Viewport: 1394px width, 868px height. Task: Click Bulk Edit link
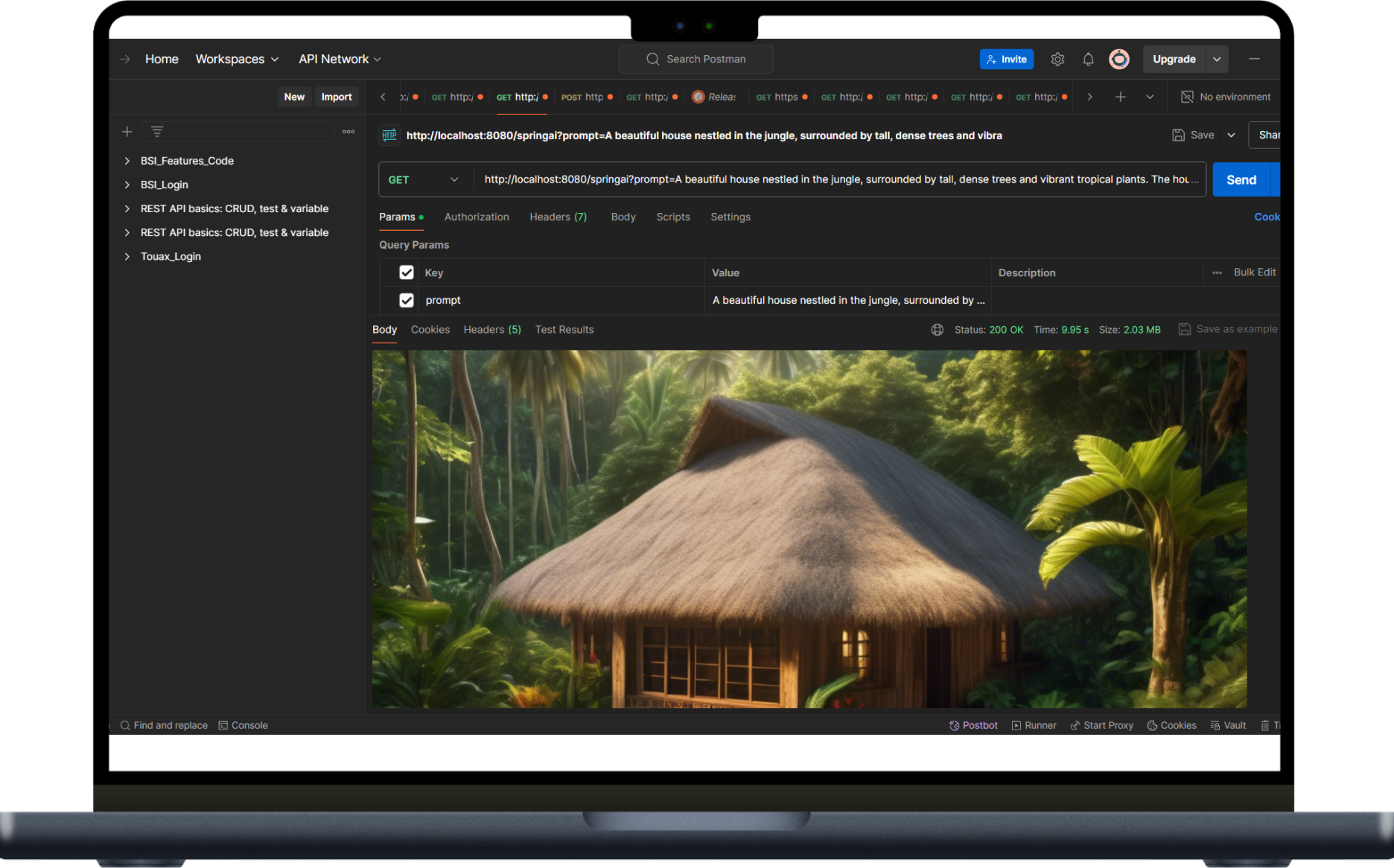click(x=1255, y=272)
